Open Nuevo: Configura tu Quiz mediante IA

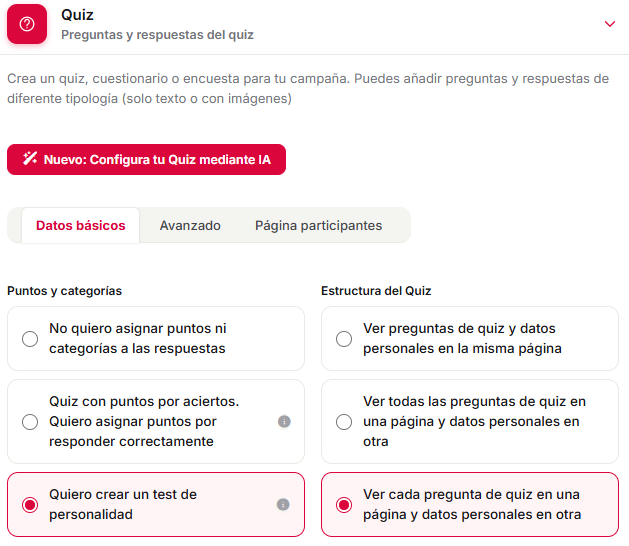point(146,160)
